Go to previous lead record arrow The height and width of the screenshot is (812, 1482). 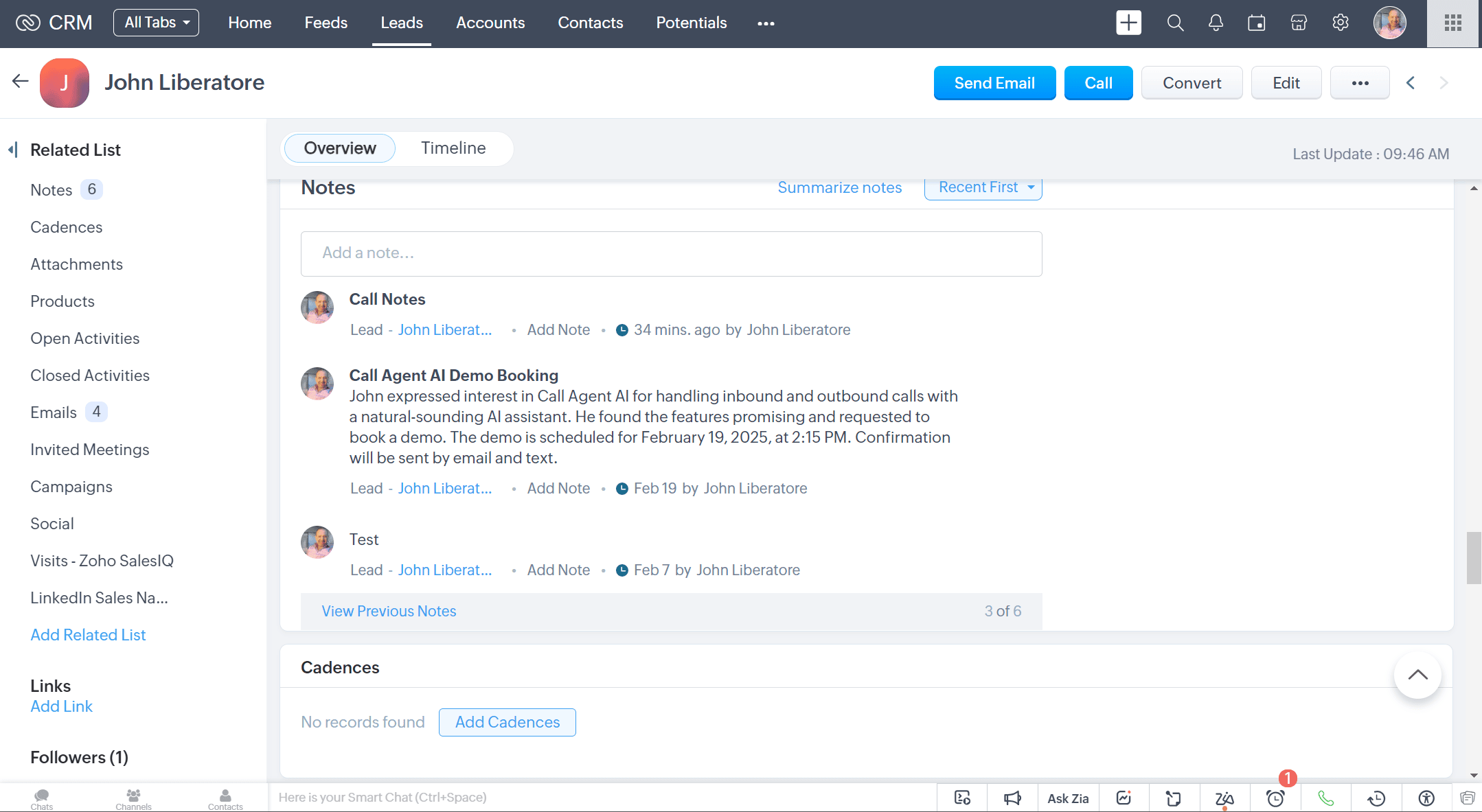pyautogui.click(x=1411, y=83)
